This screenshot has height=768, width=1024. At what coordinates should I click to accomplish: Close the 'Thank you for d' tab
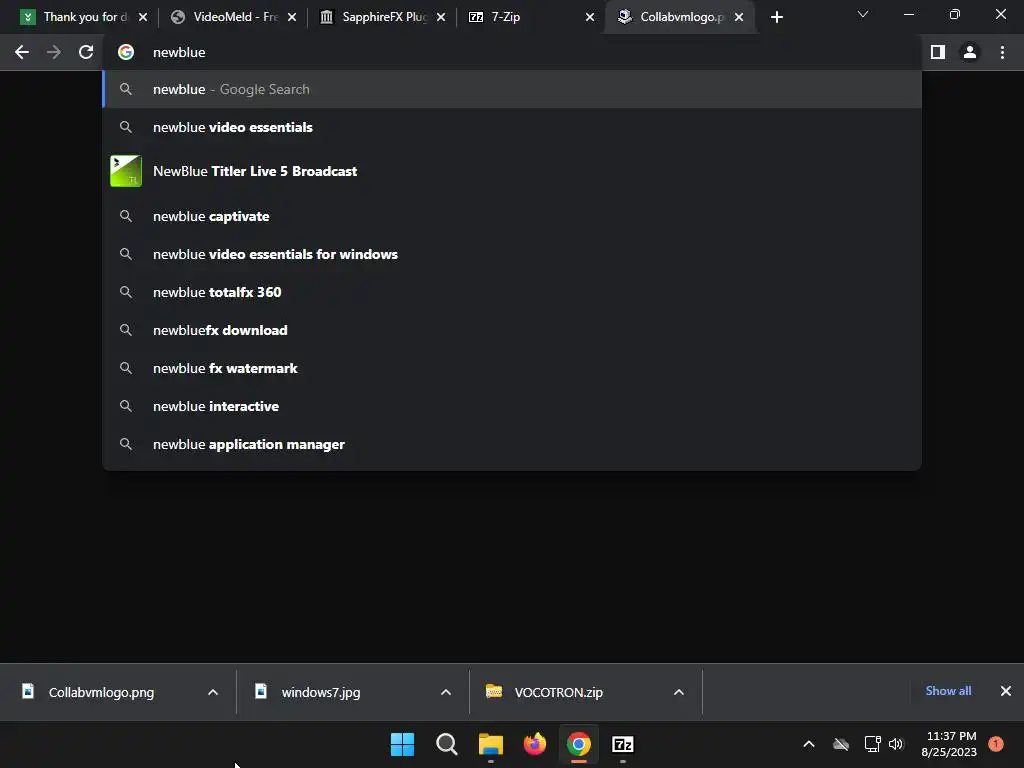pyautogui.click(x=143, y=18)
